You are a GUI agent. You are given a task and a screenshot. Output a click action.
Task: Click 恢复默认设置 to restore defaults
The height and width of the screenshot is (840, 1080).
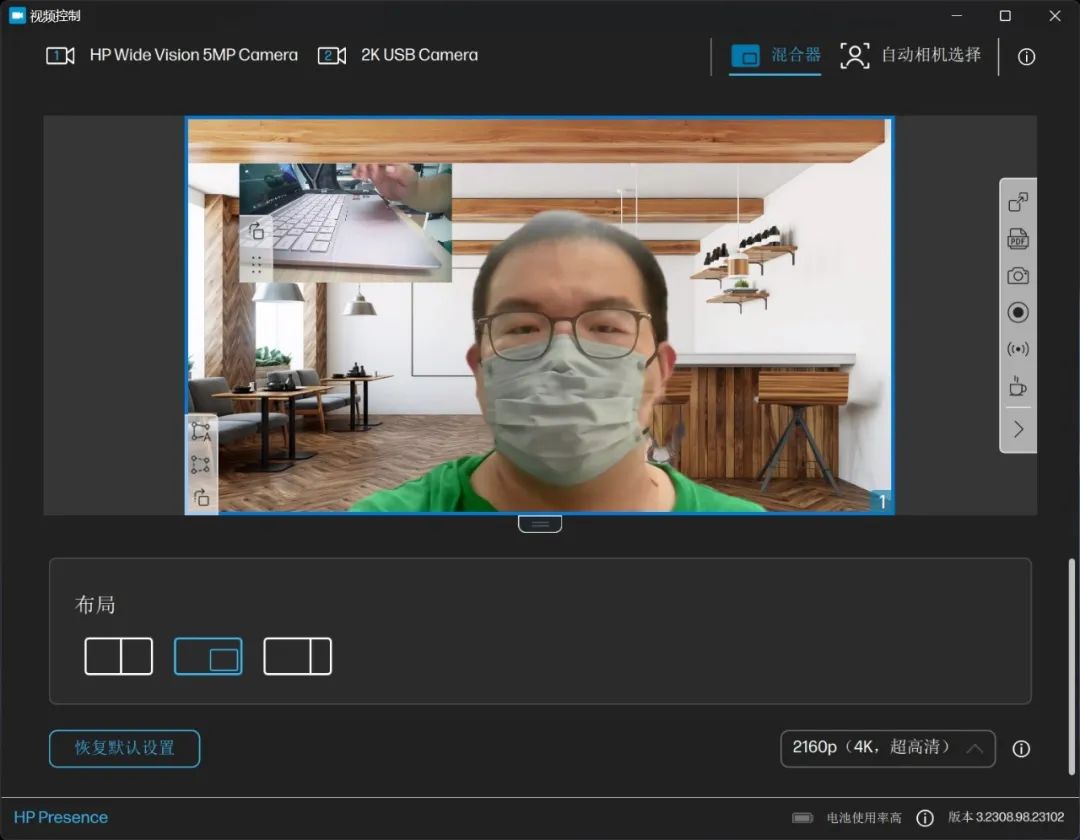point(125,748)
